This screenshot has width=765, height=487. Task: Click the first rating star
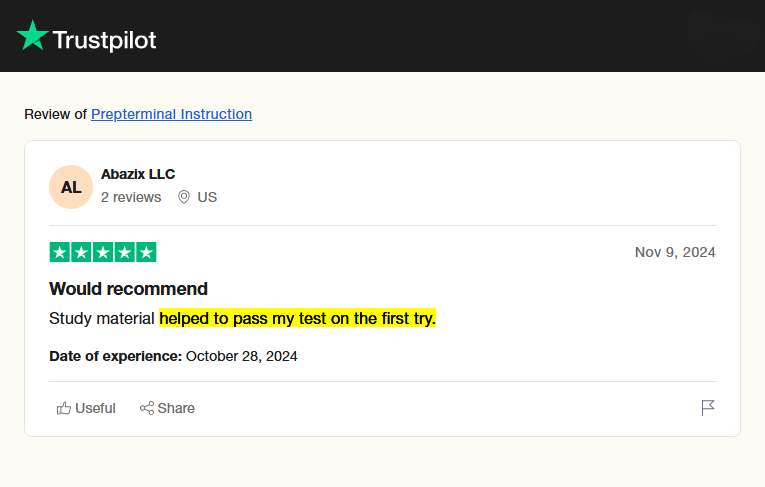[x=60, y=252]
